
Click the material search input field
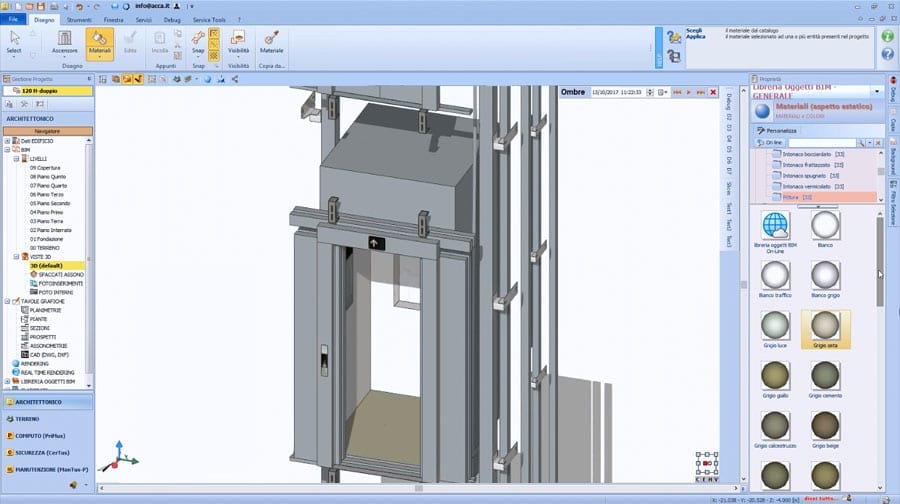pos(823,142)
